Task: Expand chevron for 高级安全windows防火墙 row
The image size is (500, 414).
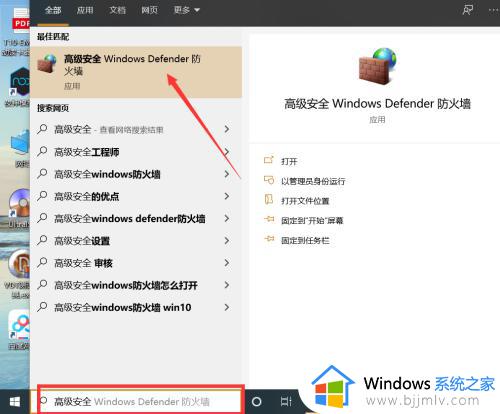Action: (227, 174)
